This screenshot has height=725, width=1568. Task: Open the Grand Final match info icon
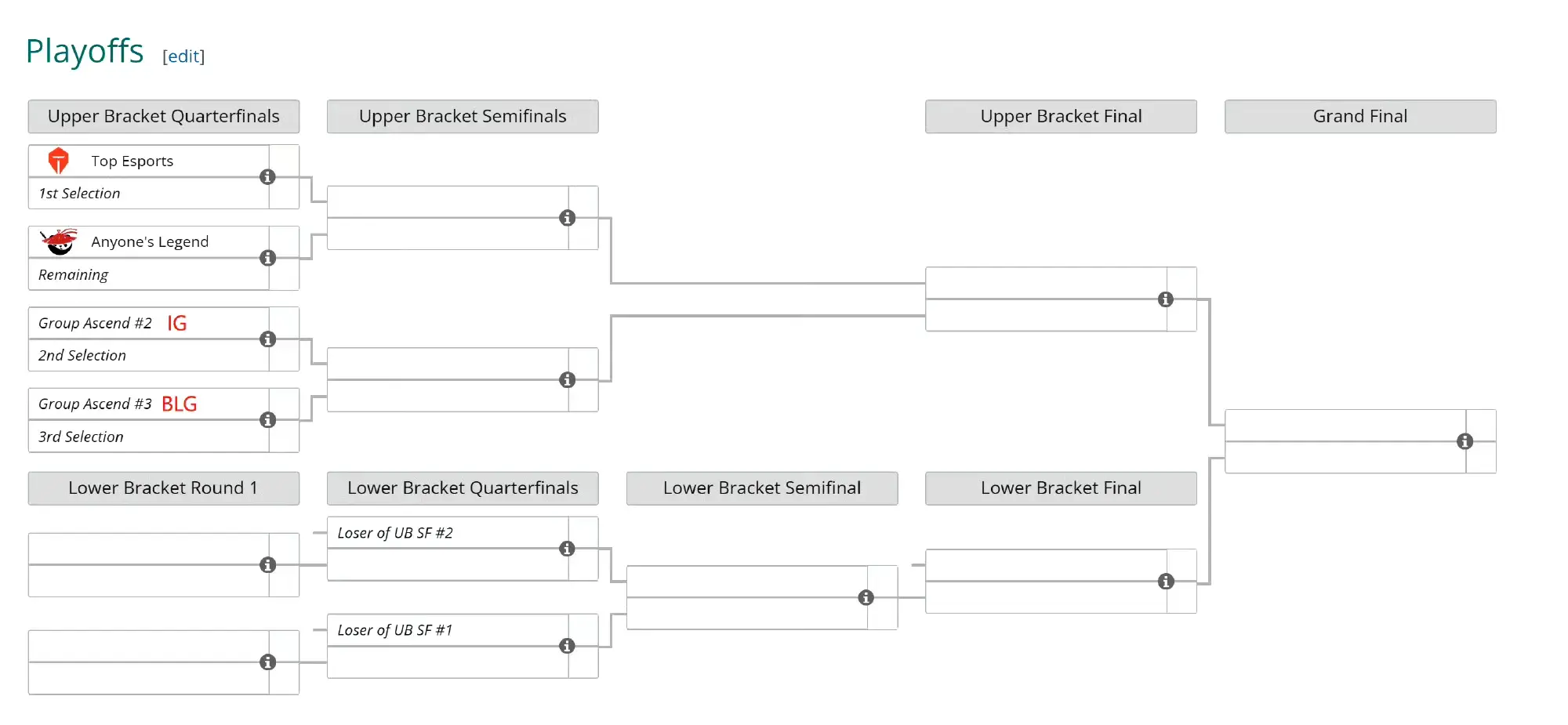[1465, 441]
